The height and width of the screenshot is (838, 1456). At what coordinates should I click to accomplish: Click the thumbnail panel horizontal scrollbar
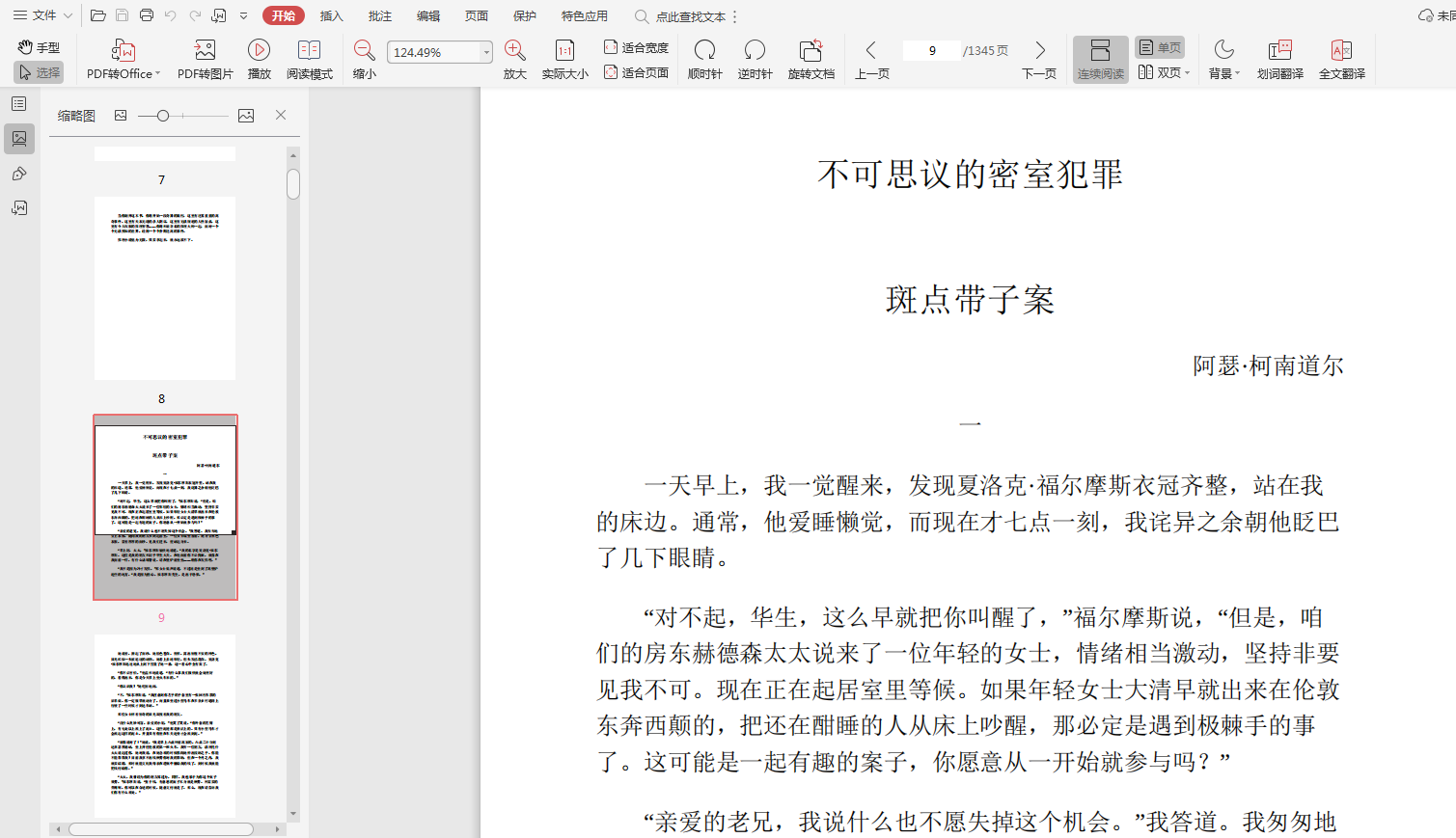(x=161, y=829)
